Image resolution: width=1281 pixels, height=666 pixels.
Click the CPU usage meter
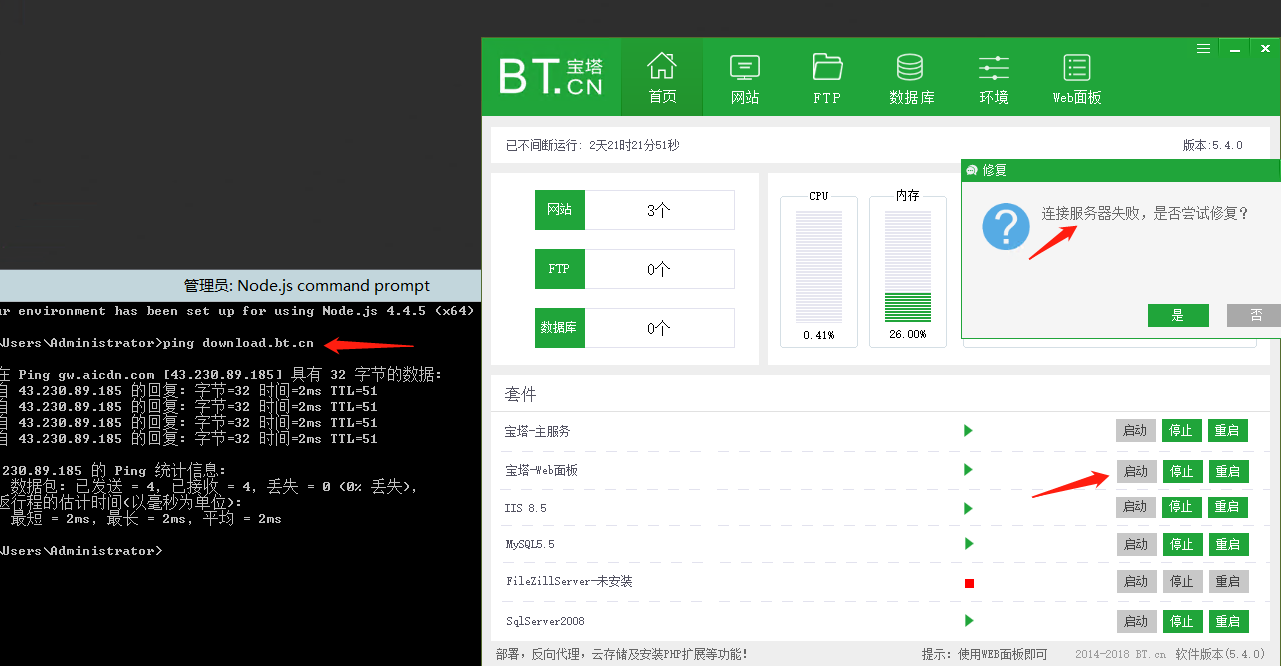(819, 267)
